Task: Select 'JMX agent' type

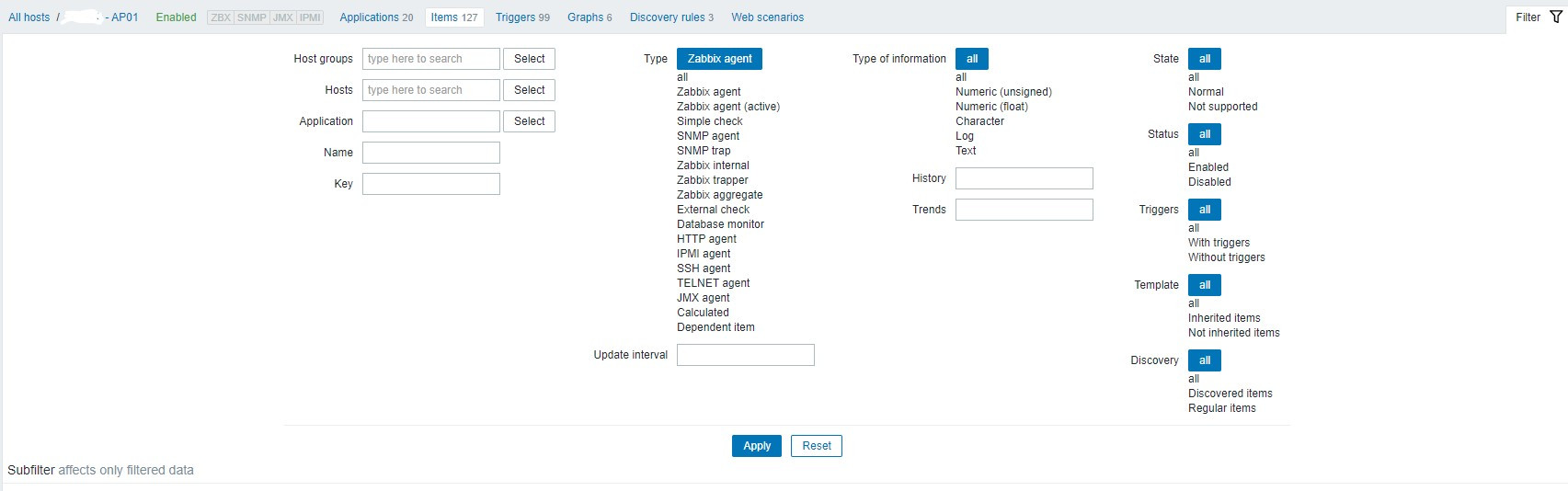Action: 704,298
